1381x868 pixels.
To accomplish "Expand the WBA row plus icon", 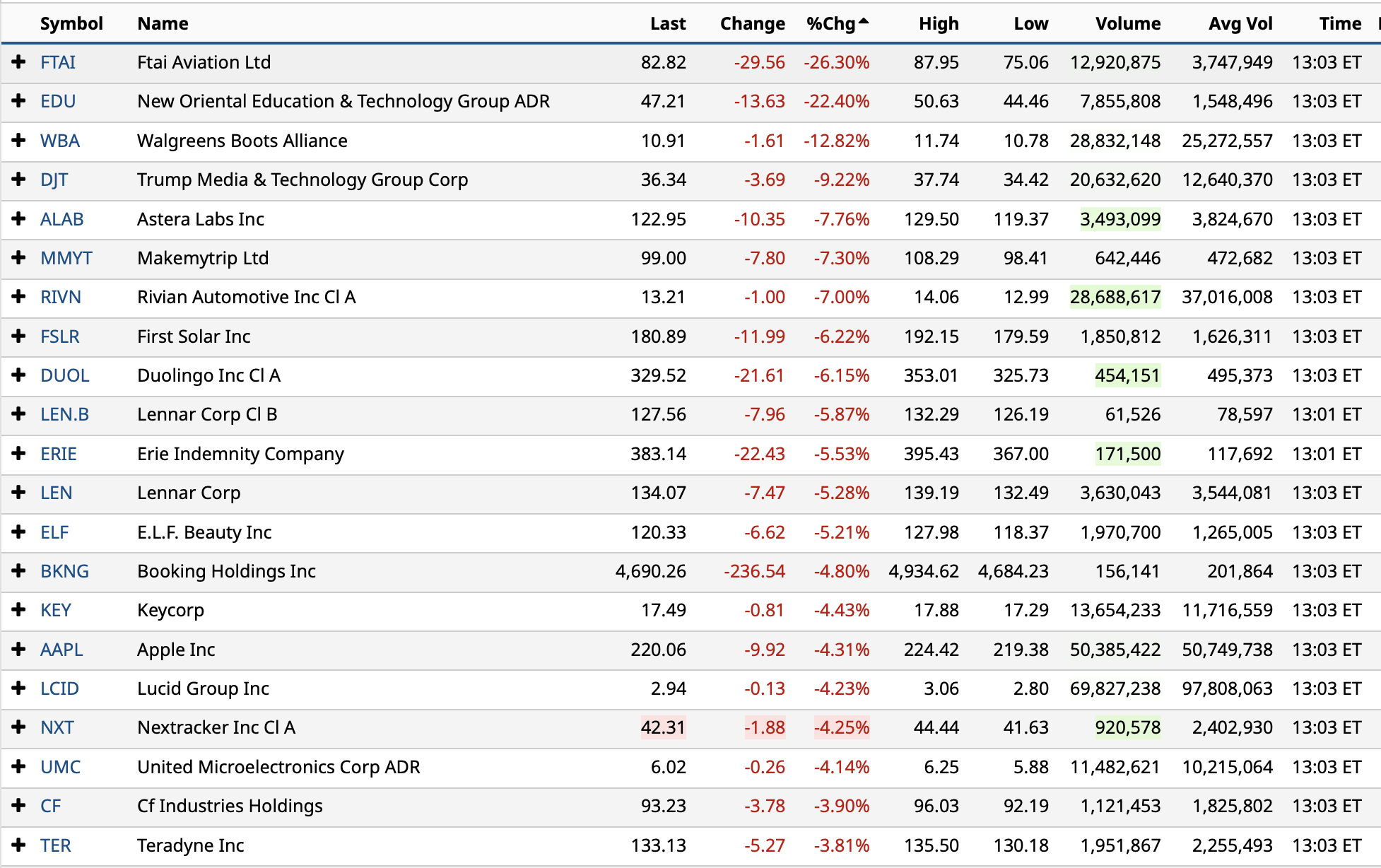I will (x=19, y=141).
